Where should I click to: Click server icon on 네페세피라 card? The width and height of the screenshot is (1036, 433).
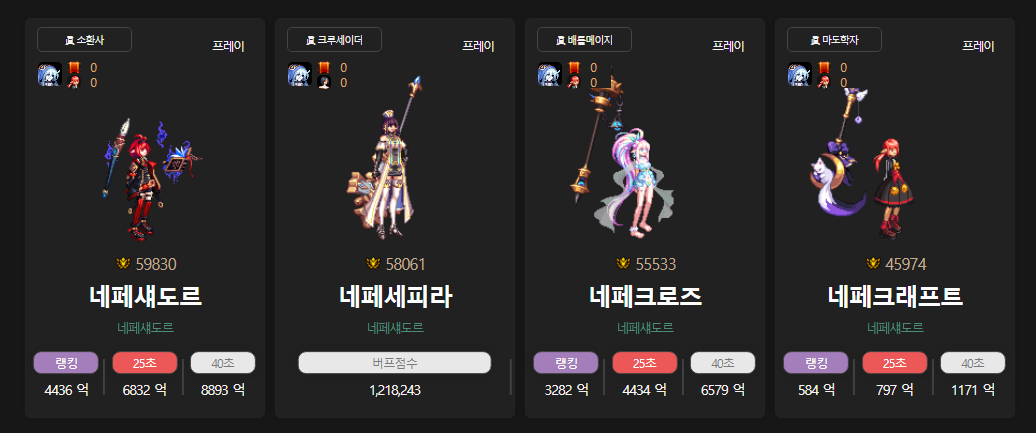pyautogui.click(x=299, y=74)
